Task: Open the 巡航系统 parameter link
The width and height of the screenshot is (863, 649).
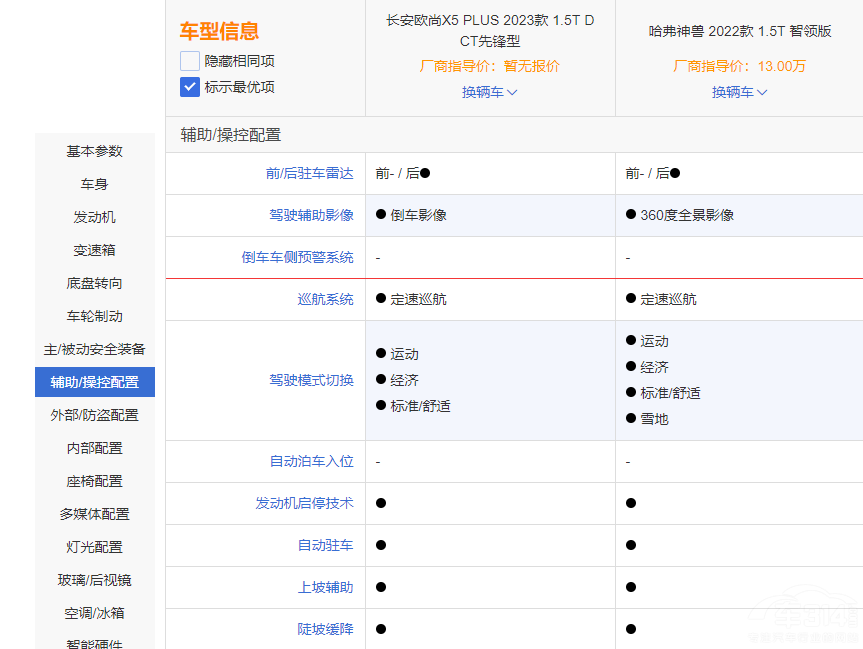Action: (325, 299)
